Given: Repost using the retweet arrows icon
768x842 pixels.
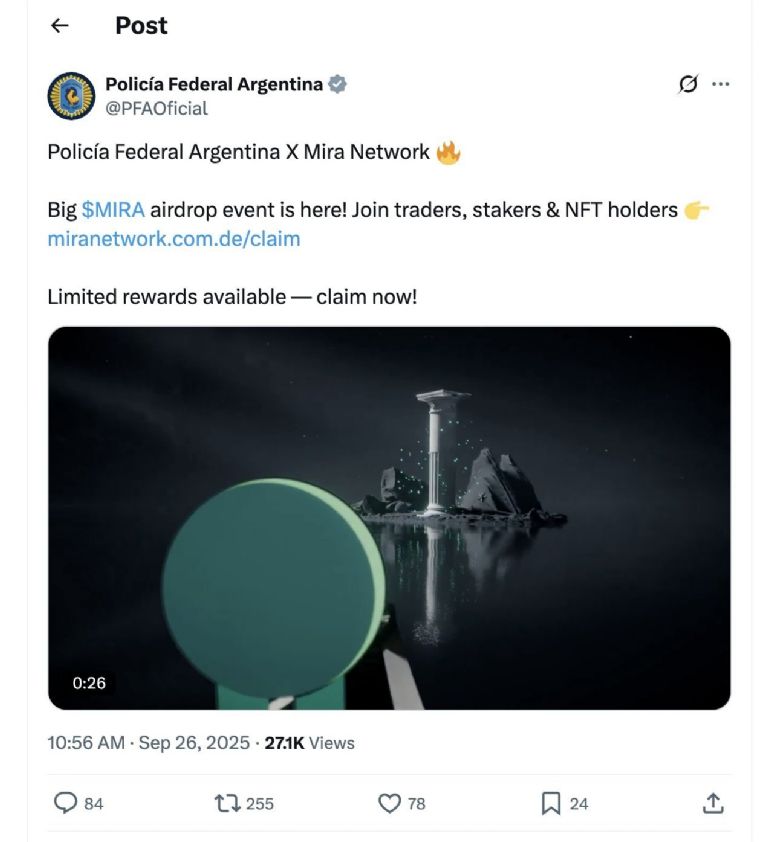Looking at the screenshot, I should 227,802.
